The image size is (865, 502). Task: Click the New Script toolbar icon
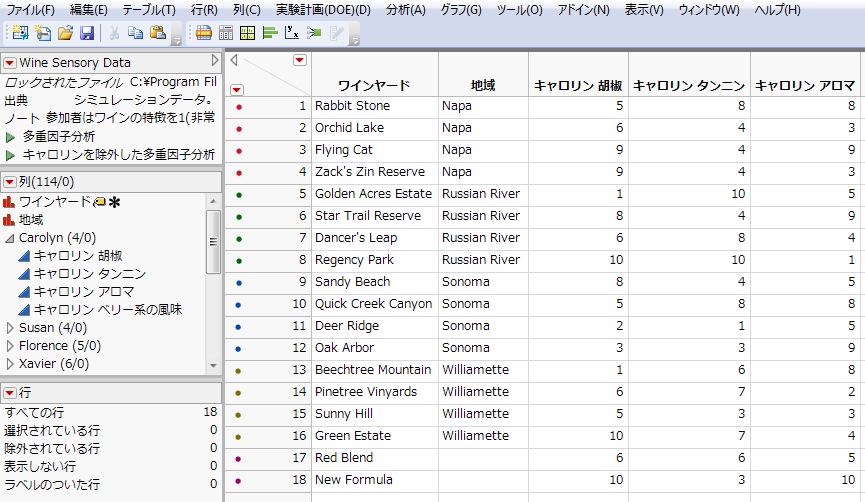click(43, 33)
